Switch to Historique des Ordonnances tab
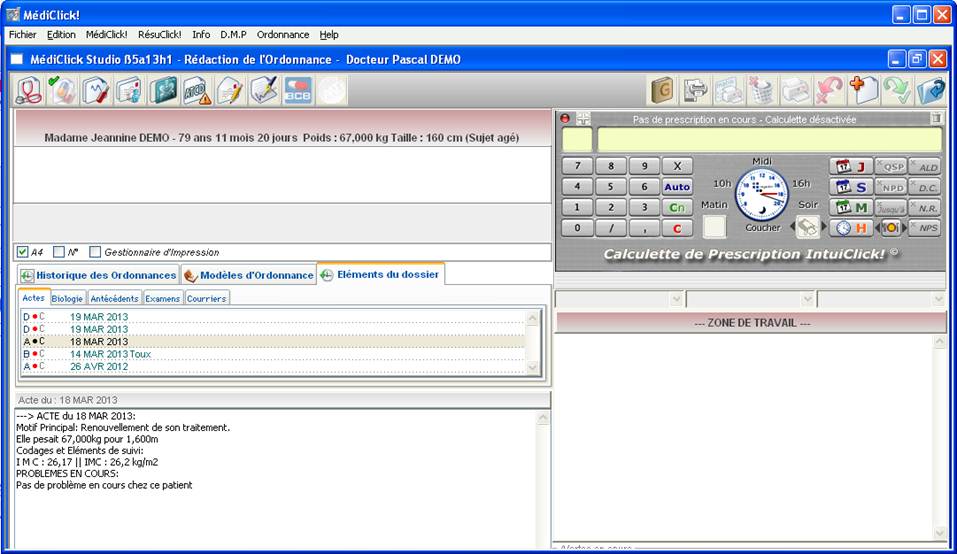 tap(98, 275)
